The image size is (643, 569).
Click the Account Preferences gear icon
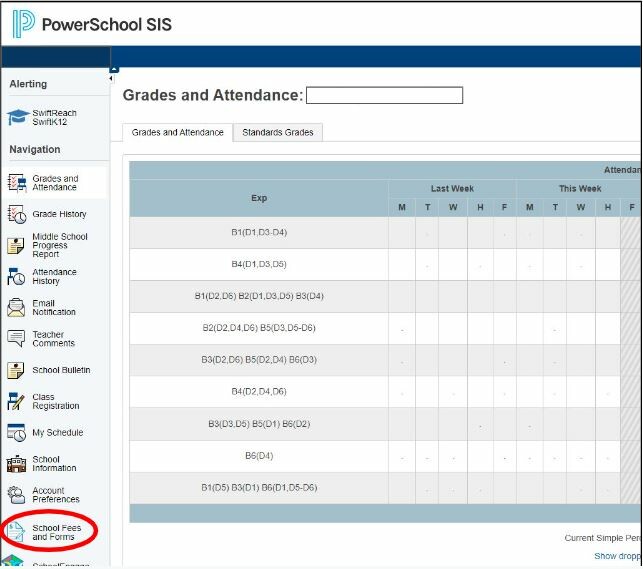point(16,495)
